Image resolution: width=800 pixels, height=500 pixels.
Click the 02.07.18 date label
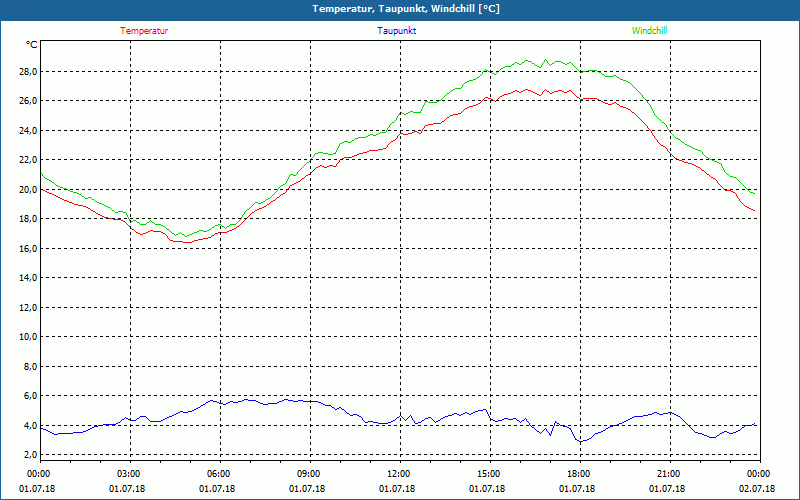tap(757, 489)
